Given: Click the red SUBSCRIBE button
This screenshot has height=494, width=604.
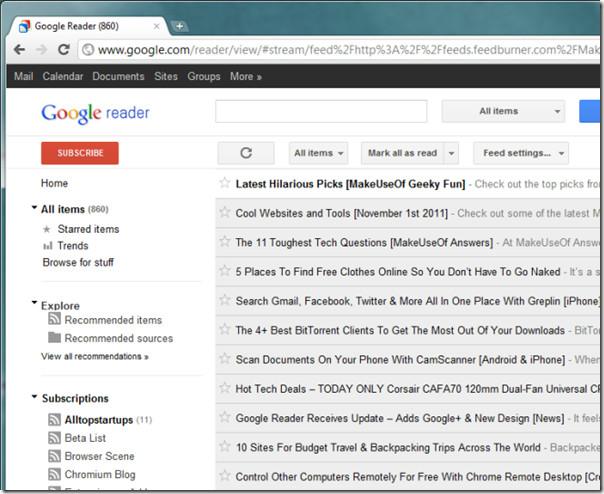Looking at the screenshot, I should tap(80, 153).
